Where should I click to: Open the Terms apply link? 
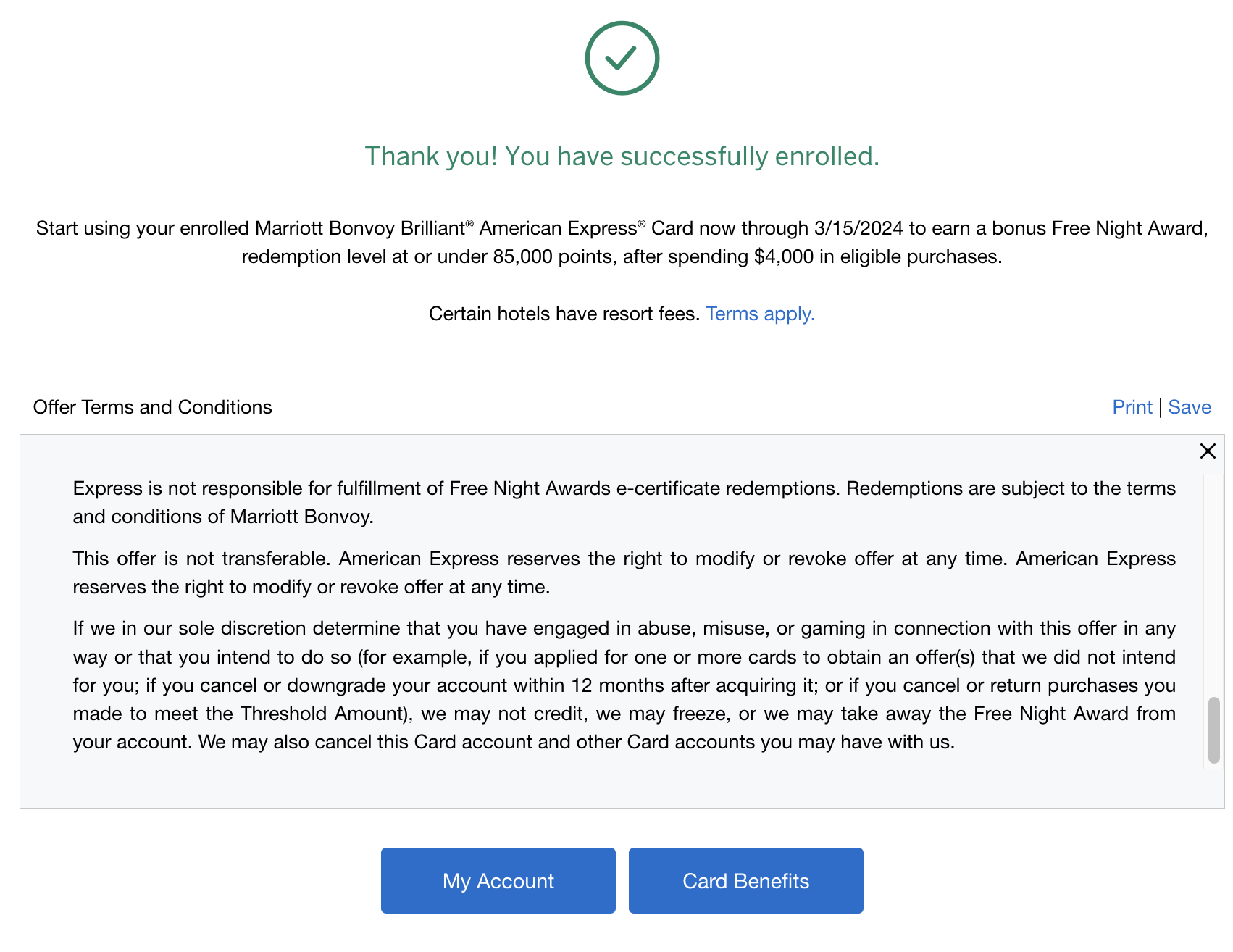point(760,314)
